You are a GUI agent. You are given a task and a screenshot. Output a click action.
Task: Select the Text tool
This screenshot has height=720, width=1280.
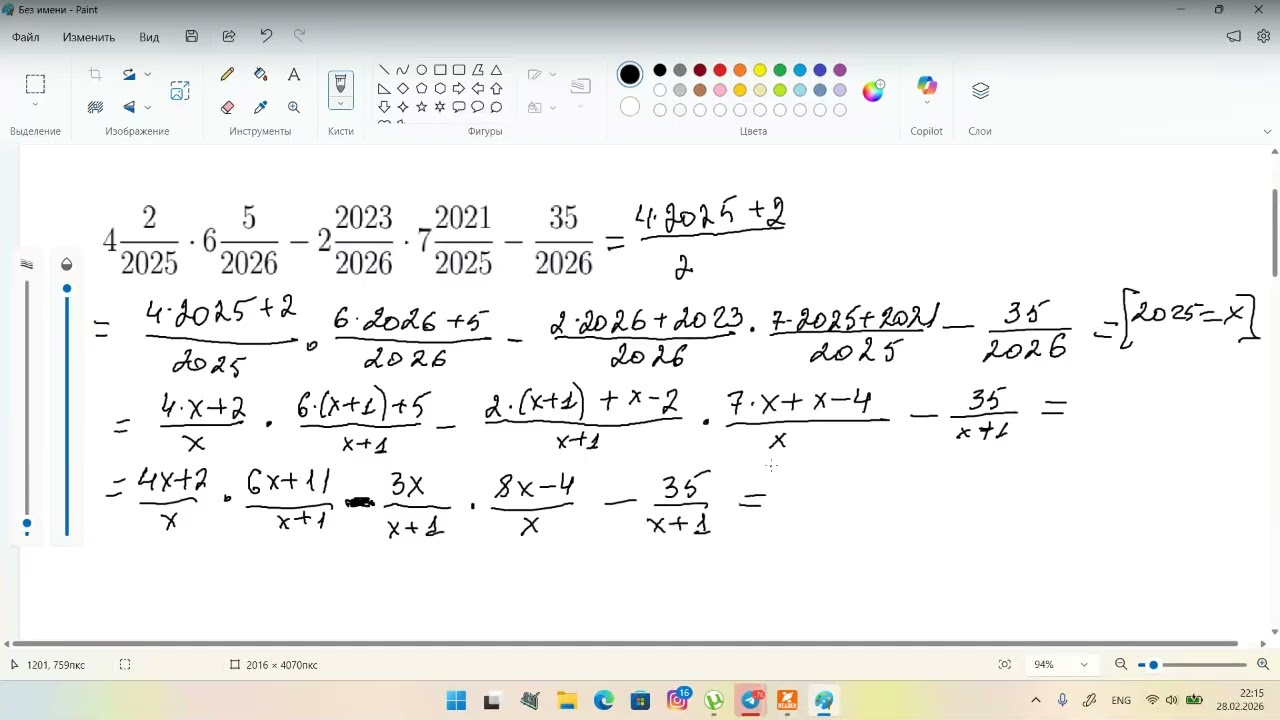click(x=294, y=74)
